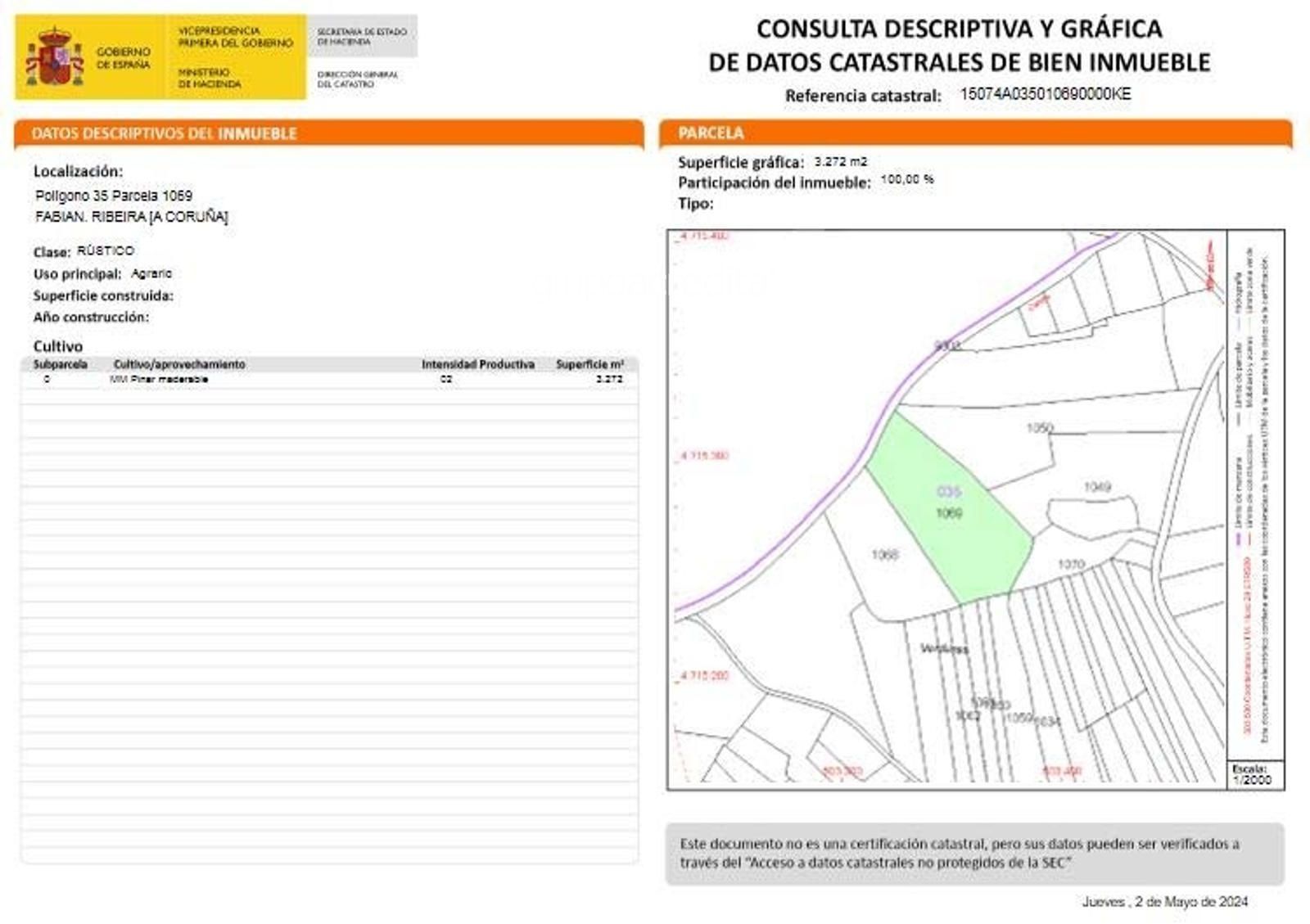The width and height of the screenshot is (1310, 924).
Task: Select the cadastral reference number 15074A035010690000KE
Action: pyautogui.click(x=1045, y=94)
